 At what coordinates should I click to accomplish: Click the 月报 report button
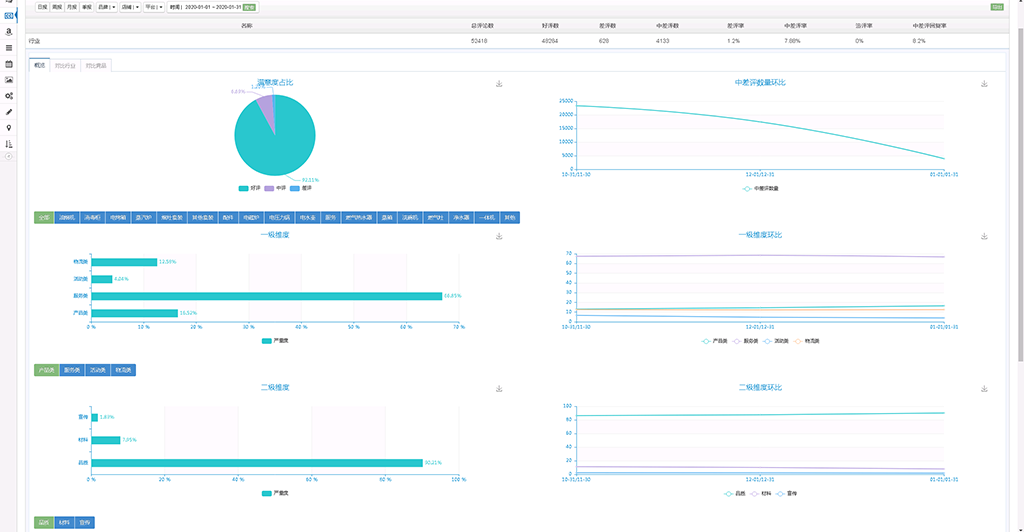tap(71, 6)
